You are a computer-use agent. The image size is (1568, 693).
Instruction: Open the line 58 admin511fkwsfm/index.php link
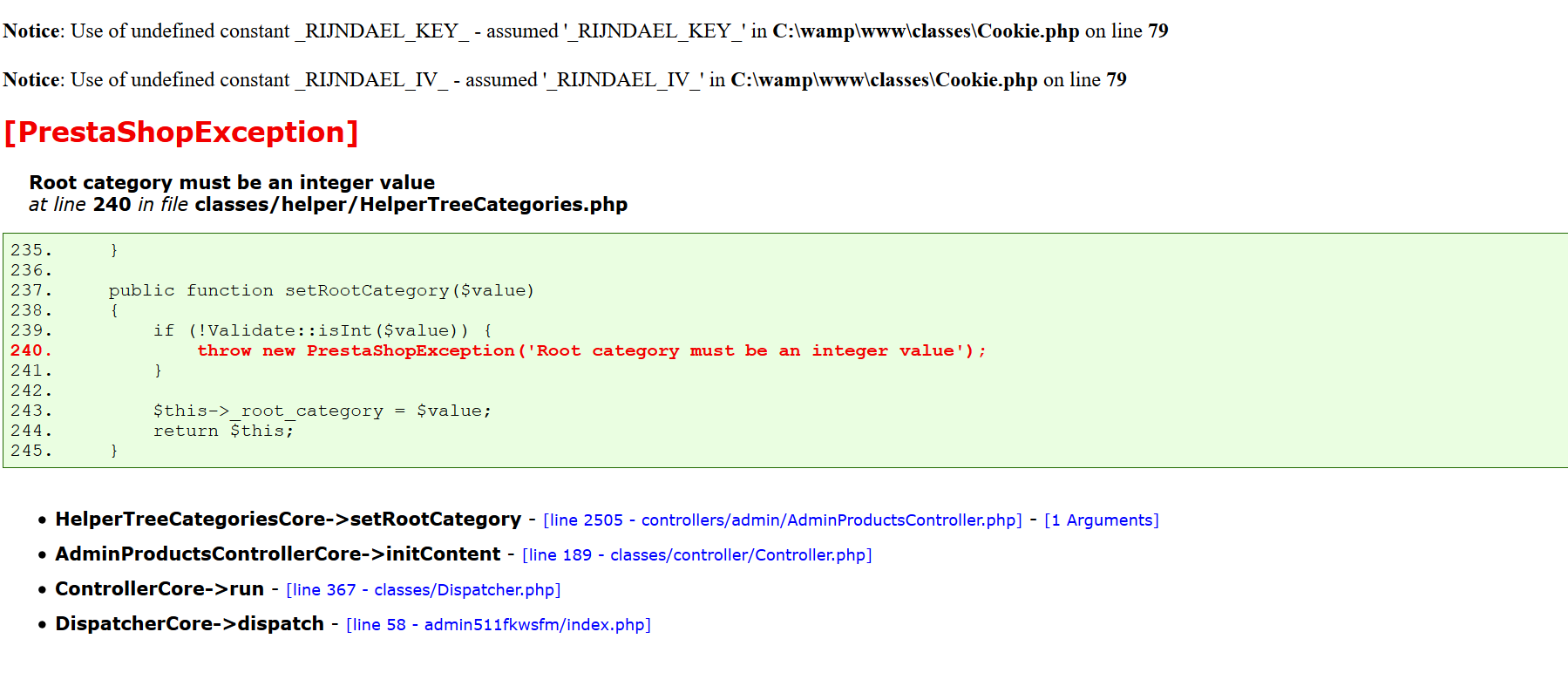coord(499,625)
